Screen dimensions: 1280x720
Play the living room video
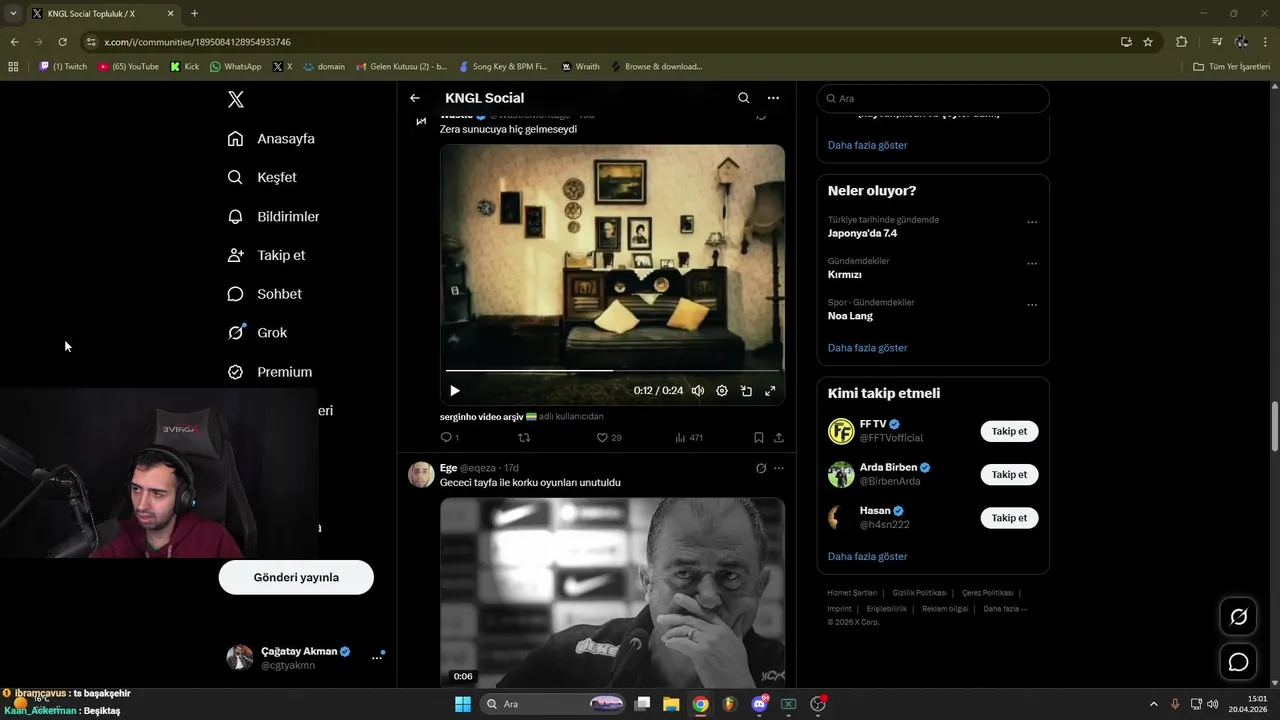[x=455, y=391]
